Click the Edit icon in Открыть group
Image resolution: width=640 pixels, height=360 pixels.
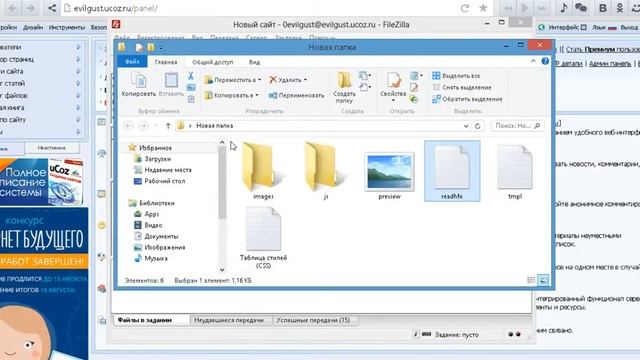coord(414,87)
